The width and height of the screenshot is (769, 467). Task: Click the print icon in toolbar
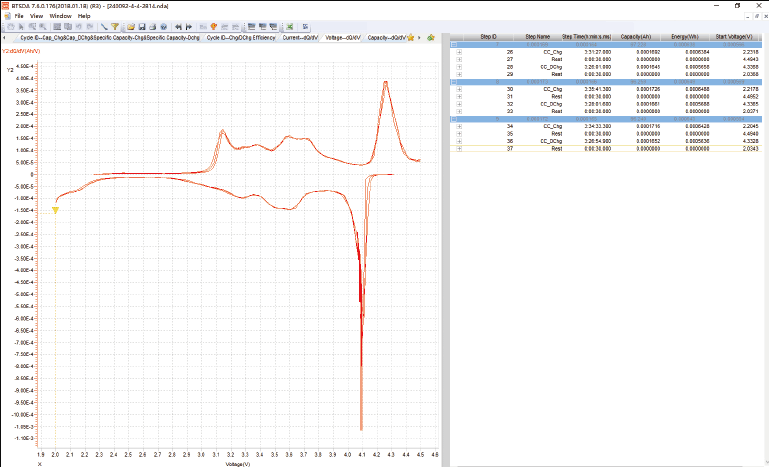coord(153,26)
